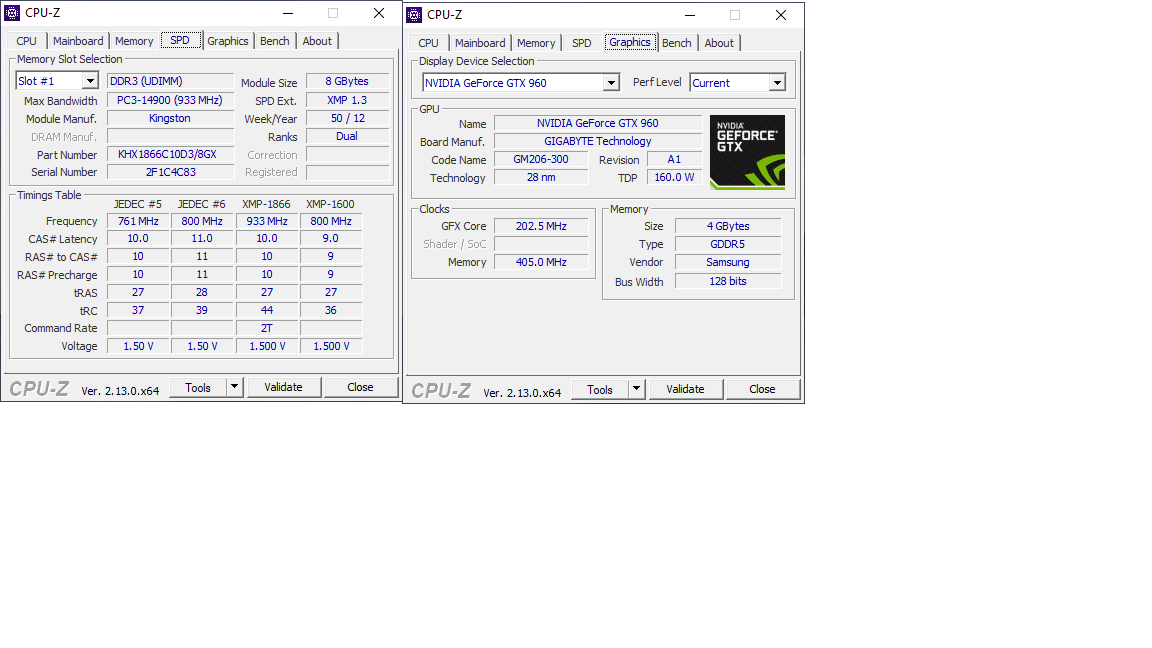Switch to Mainboard tab in left window
1152x648 pixels.
(x=78, y=41)
